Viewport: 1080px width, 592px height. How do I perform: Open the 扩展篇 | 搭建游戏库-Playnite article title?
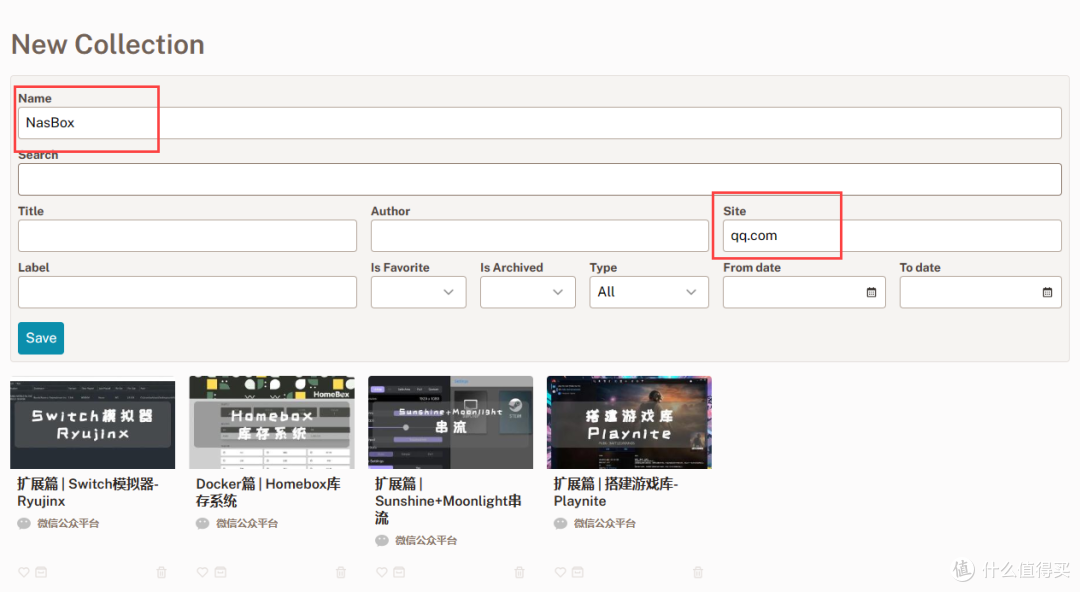pyautogui.click(x=616, y=492)
